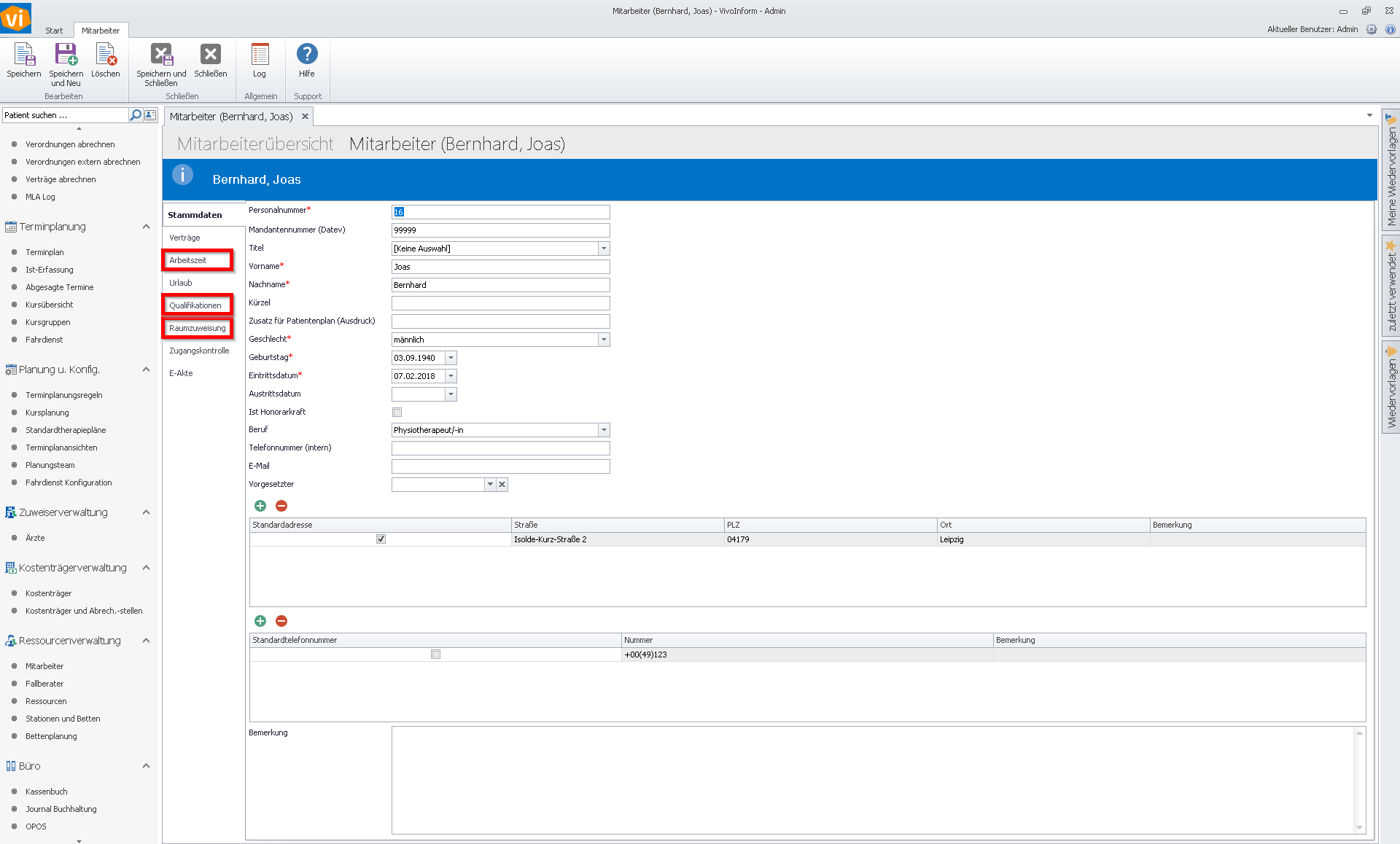Click green add address button

click(x=260, y=506)
